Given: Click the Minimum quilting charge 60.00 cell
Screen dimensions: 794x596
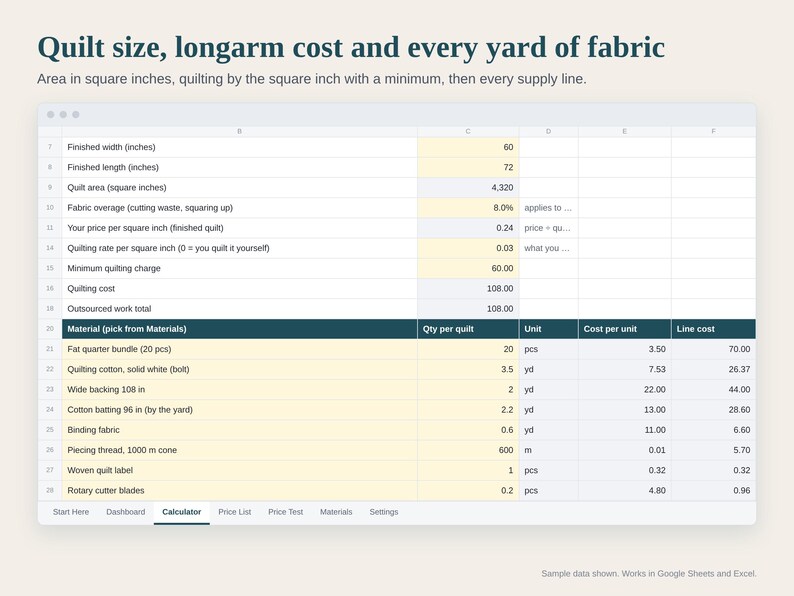Looking at the screenshot, I should pos(468,269).
